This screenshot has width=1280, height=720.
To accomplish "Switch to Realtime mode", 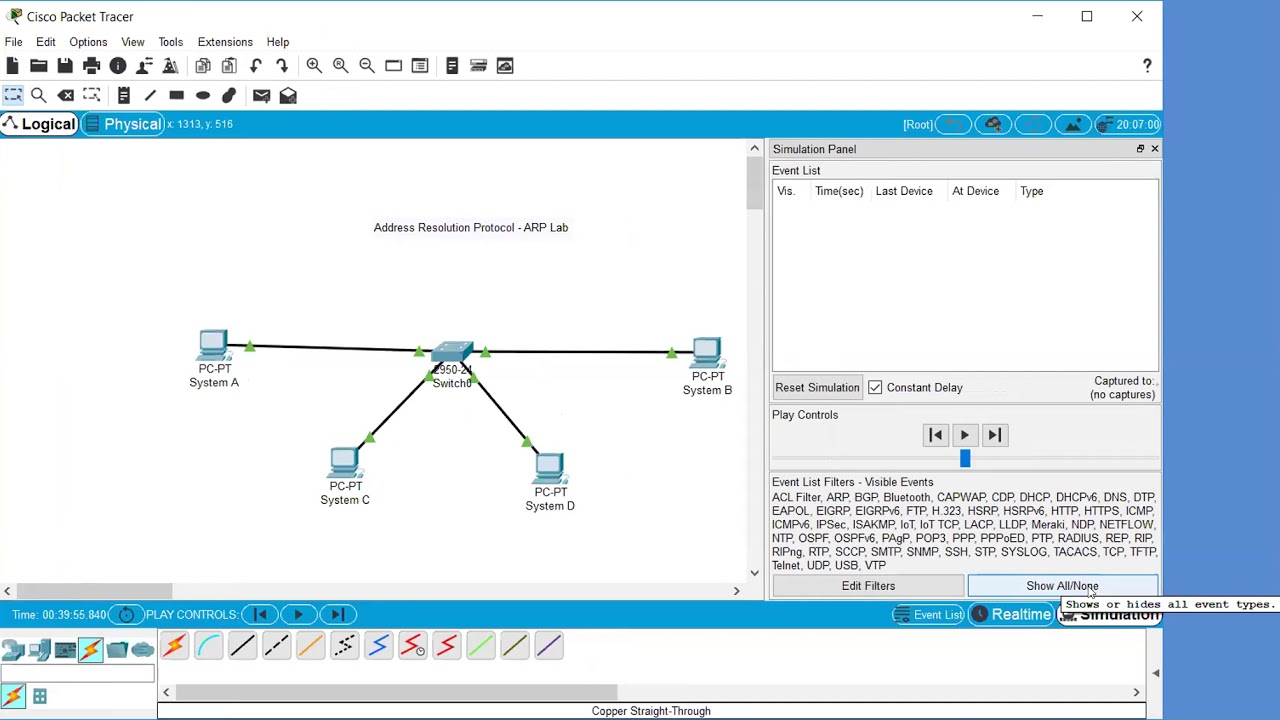I will pos(1010,615).
